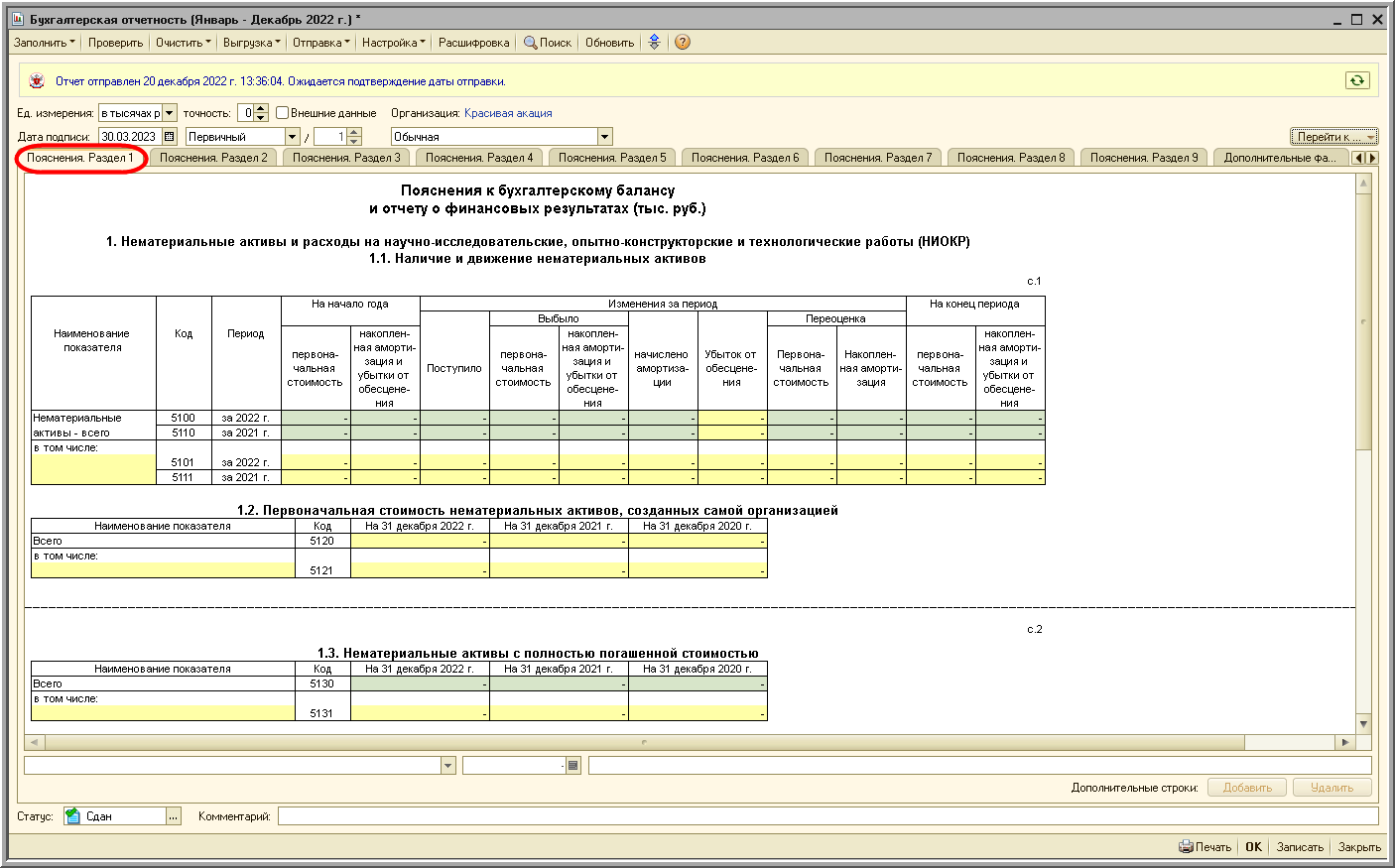Switch to 'Пояснения. Раздел 6' tab

click(x=745, y=158)
